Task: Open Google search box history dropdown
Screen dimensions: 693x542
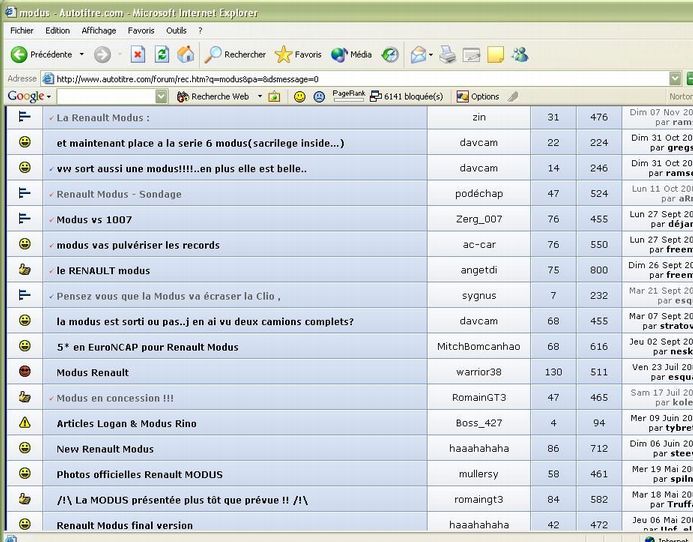Action: 162,96
